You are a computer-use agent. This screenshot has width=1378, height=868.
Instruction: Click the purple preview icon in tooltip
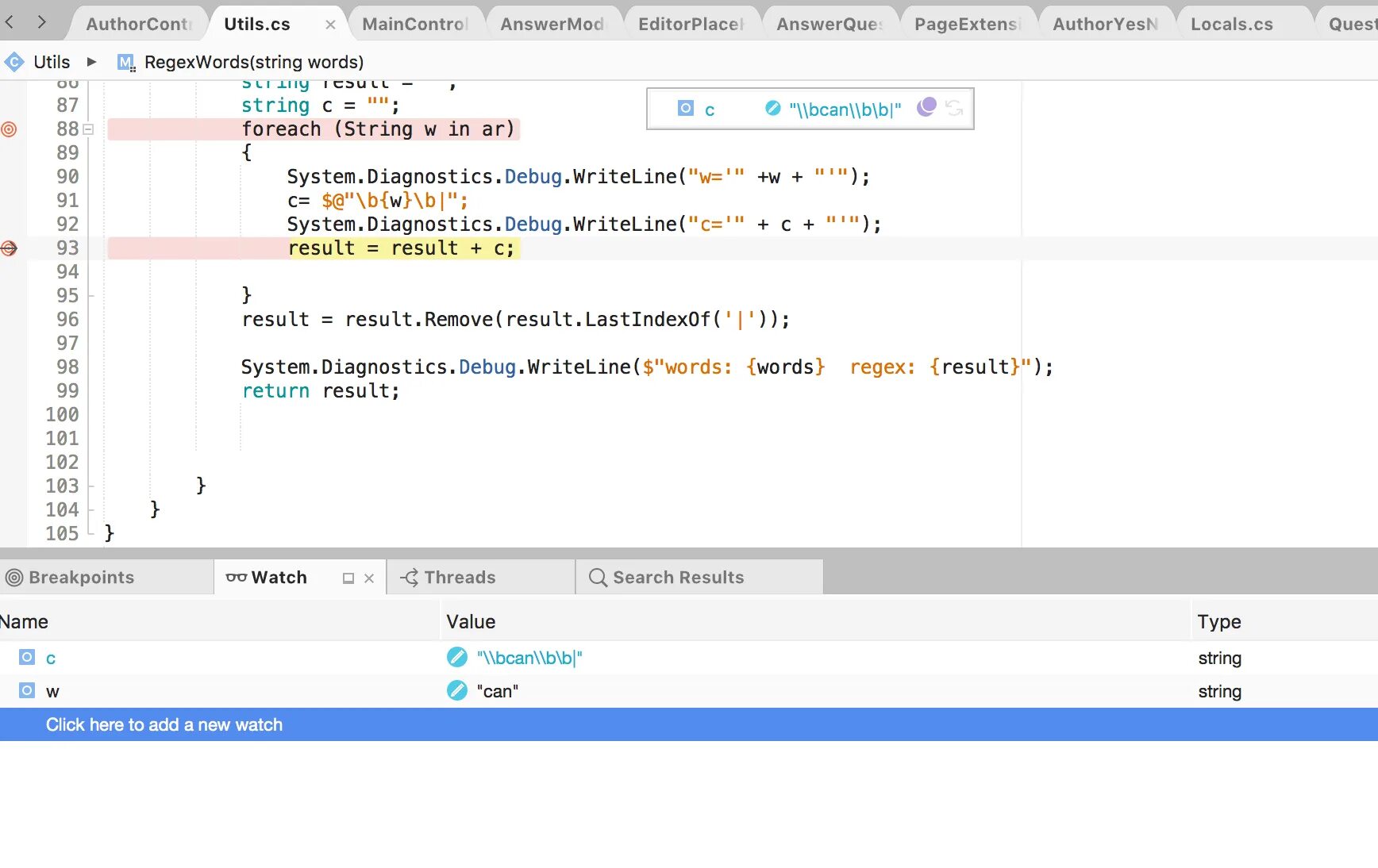926,106
